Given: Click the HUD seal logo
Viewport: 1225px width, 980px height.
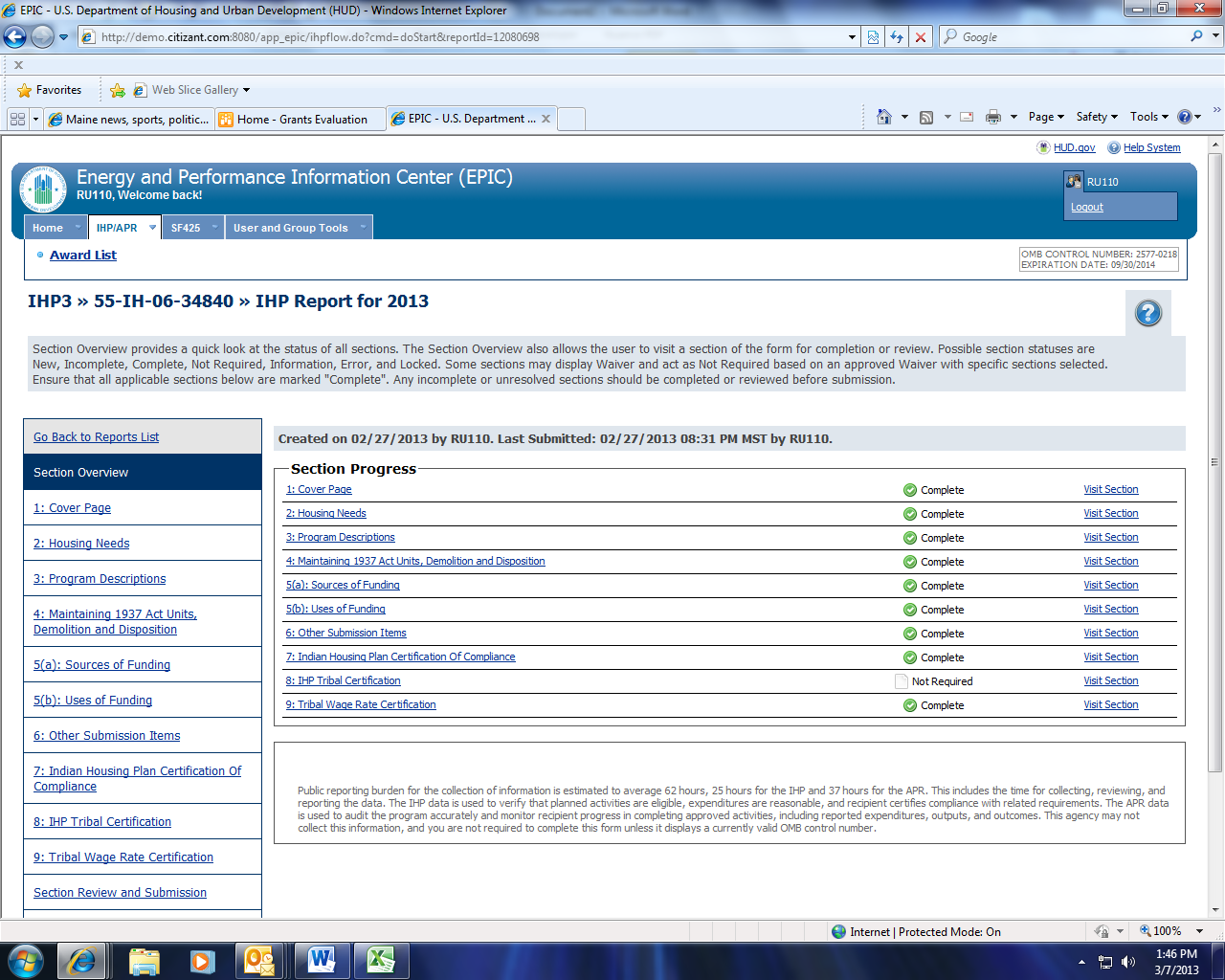Looking at the screenshot, I should click(x=43, y=189).
